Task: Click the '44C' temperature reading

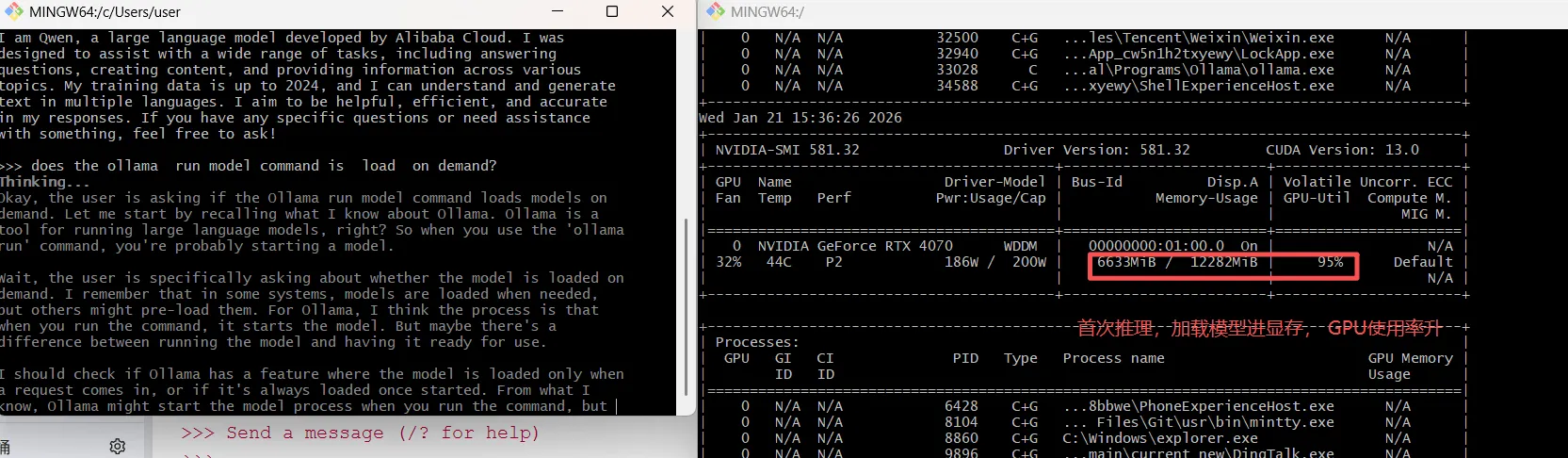Action: (x=779, y=262)
